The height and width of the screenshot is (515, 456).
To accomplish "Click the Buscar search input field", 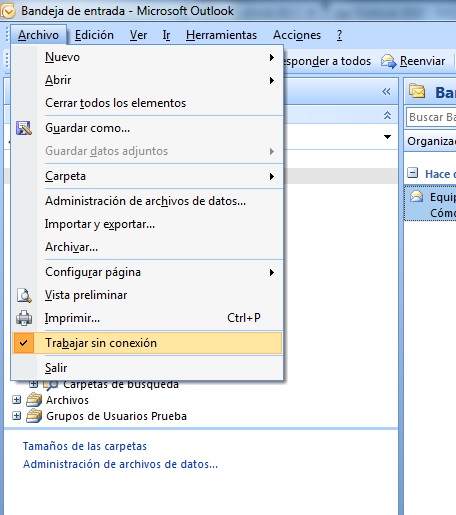I will [431, 117].
